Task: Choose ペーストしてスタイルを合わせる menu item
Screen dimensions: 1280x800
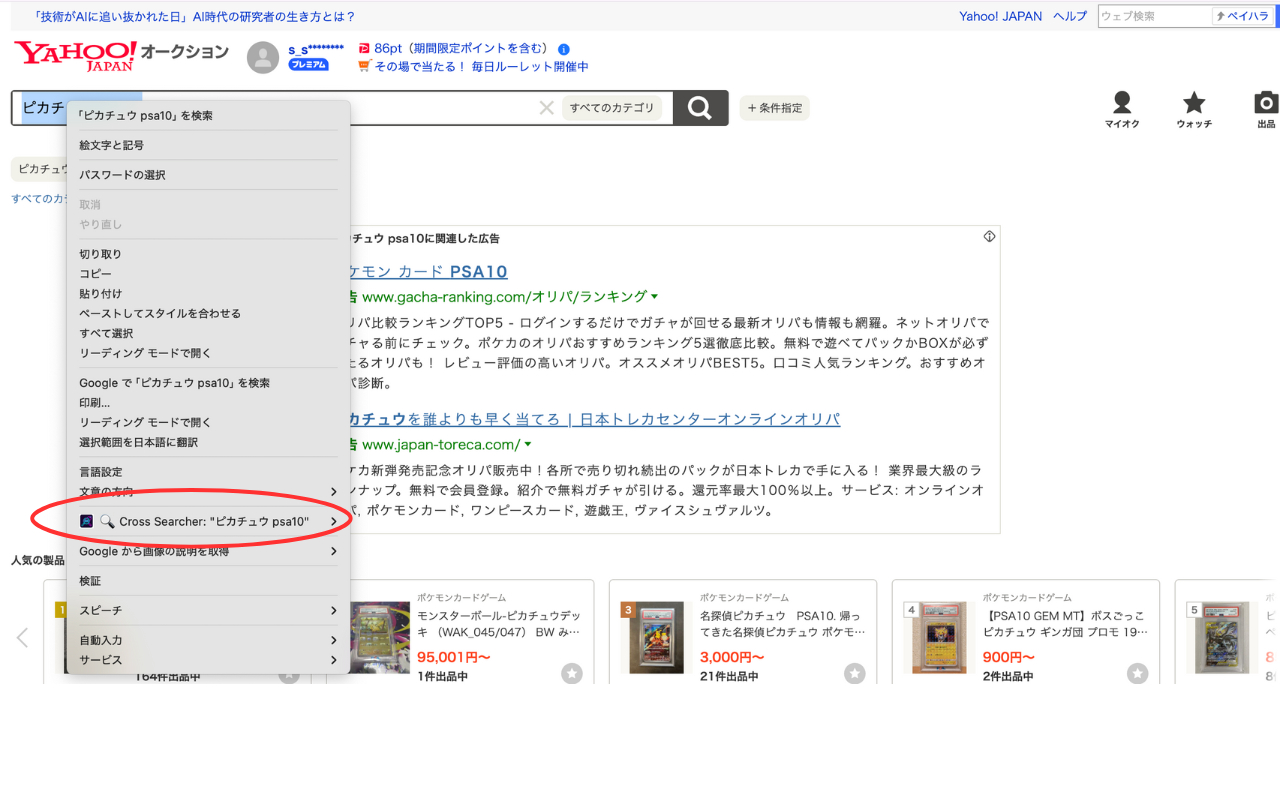Action: coord(208,313)
